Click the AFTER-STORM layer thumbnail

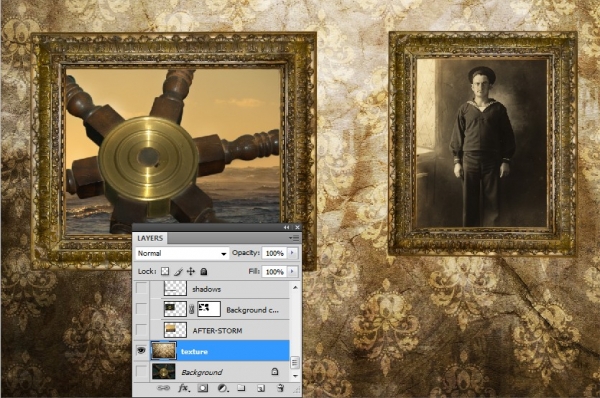tap(175, 329)
